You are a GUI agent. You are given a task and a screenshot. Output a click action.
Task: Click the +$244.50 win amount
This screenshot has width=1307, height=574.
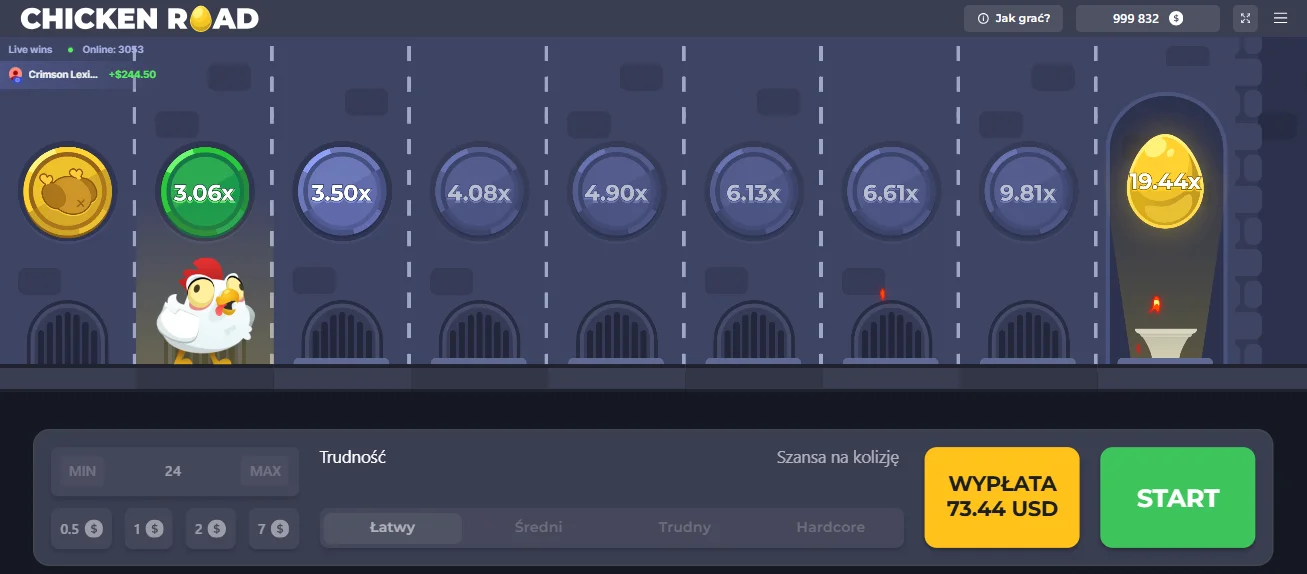[x=132, y=74]
